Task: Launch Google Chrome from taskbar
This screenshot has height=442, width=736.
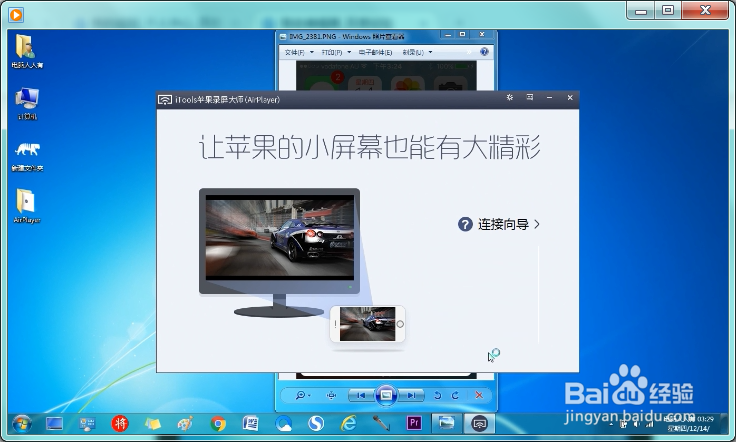Action: 218,424
